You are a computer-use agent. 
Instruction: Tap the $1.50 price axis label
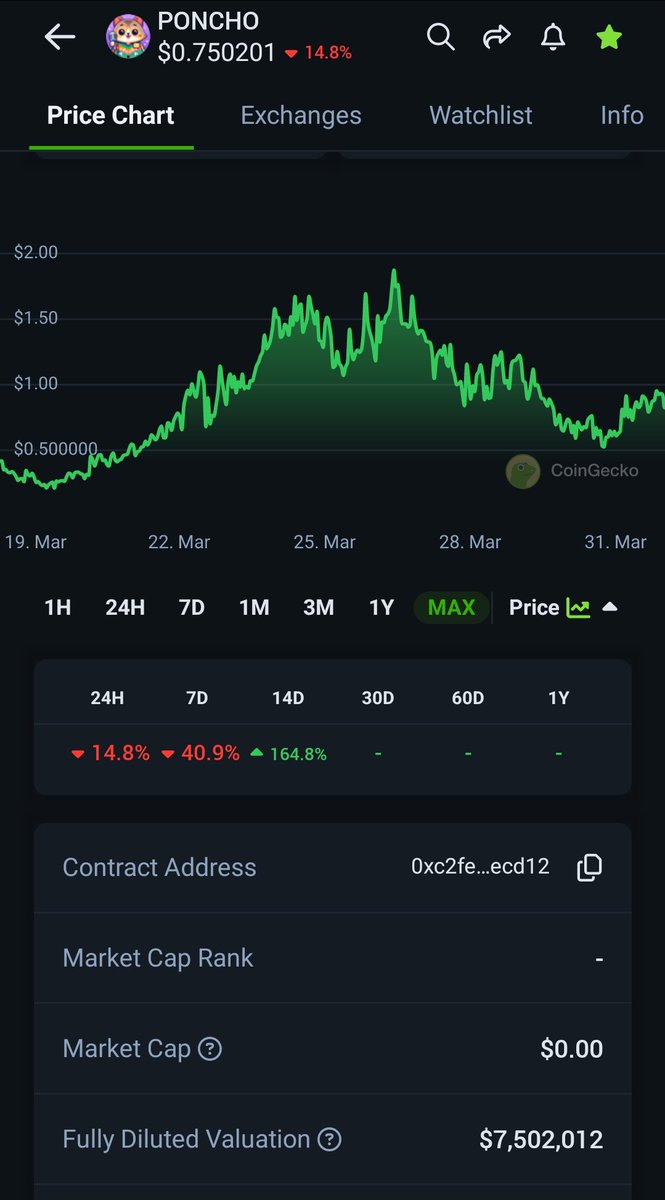36,318
